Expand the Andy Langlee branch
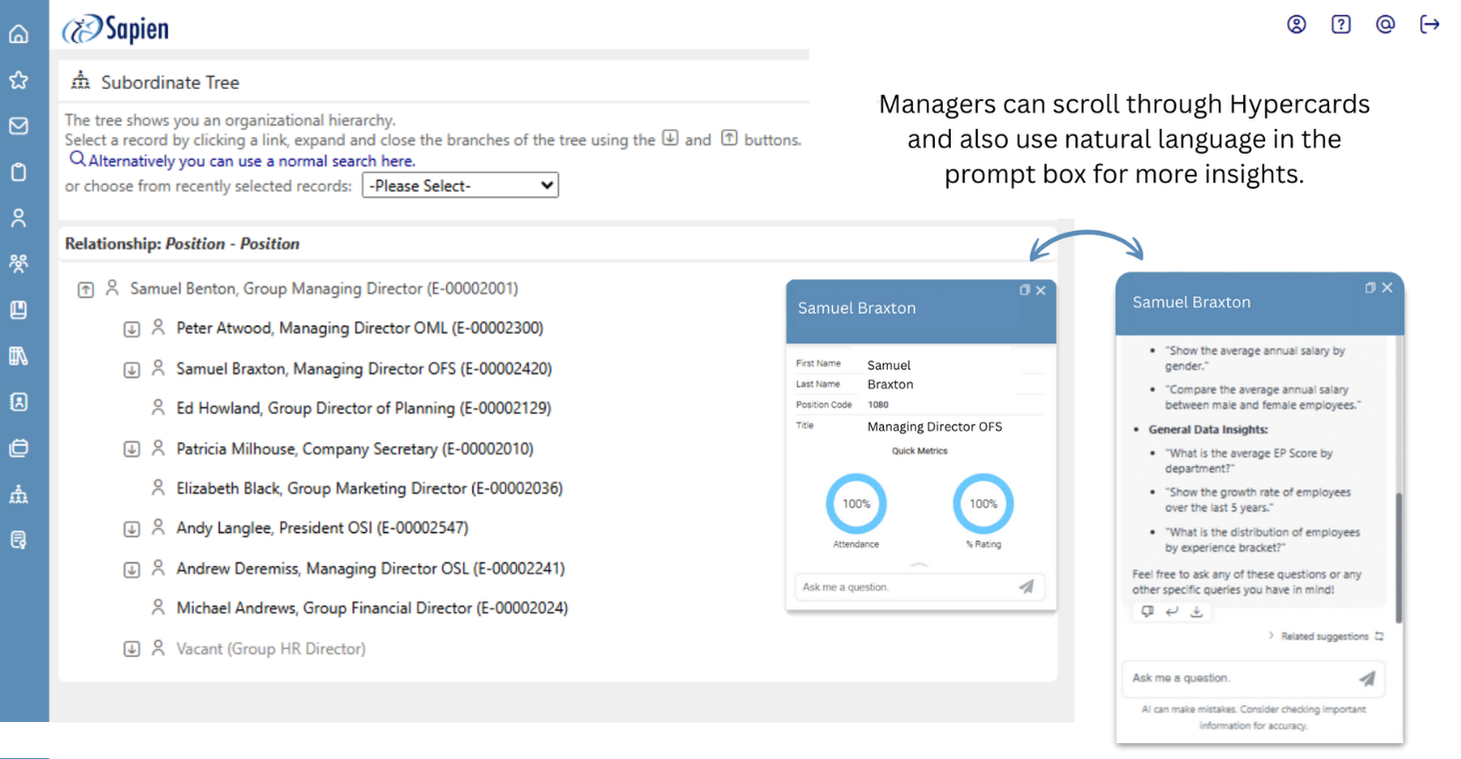 coord(131,529)
